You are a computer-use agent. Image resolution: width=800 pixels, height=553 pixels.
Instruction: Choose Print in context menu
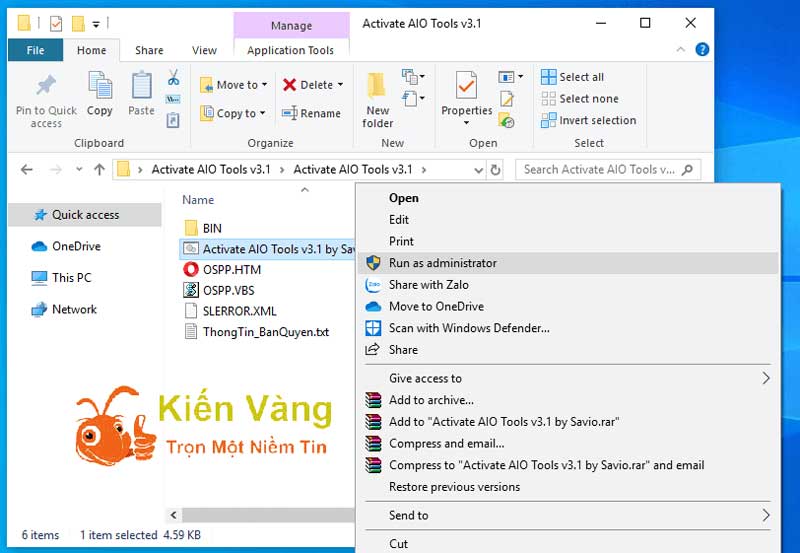tap(567, 241)
